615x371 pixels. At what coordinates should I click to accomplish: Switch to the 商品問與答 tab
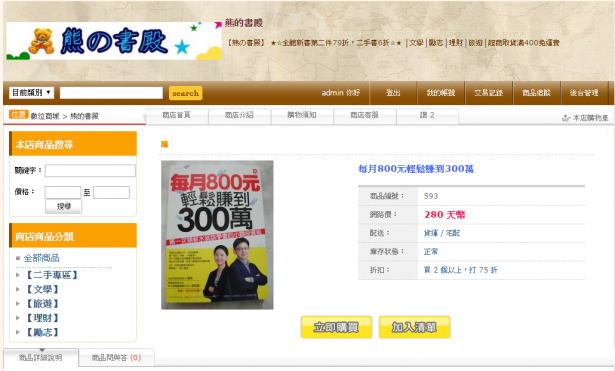116,358
